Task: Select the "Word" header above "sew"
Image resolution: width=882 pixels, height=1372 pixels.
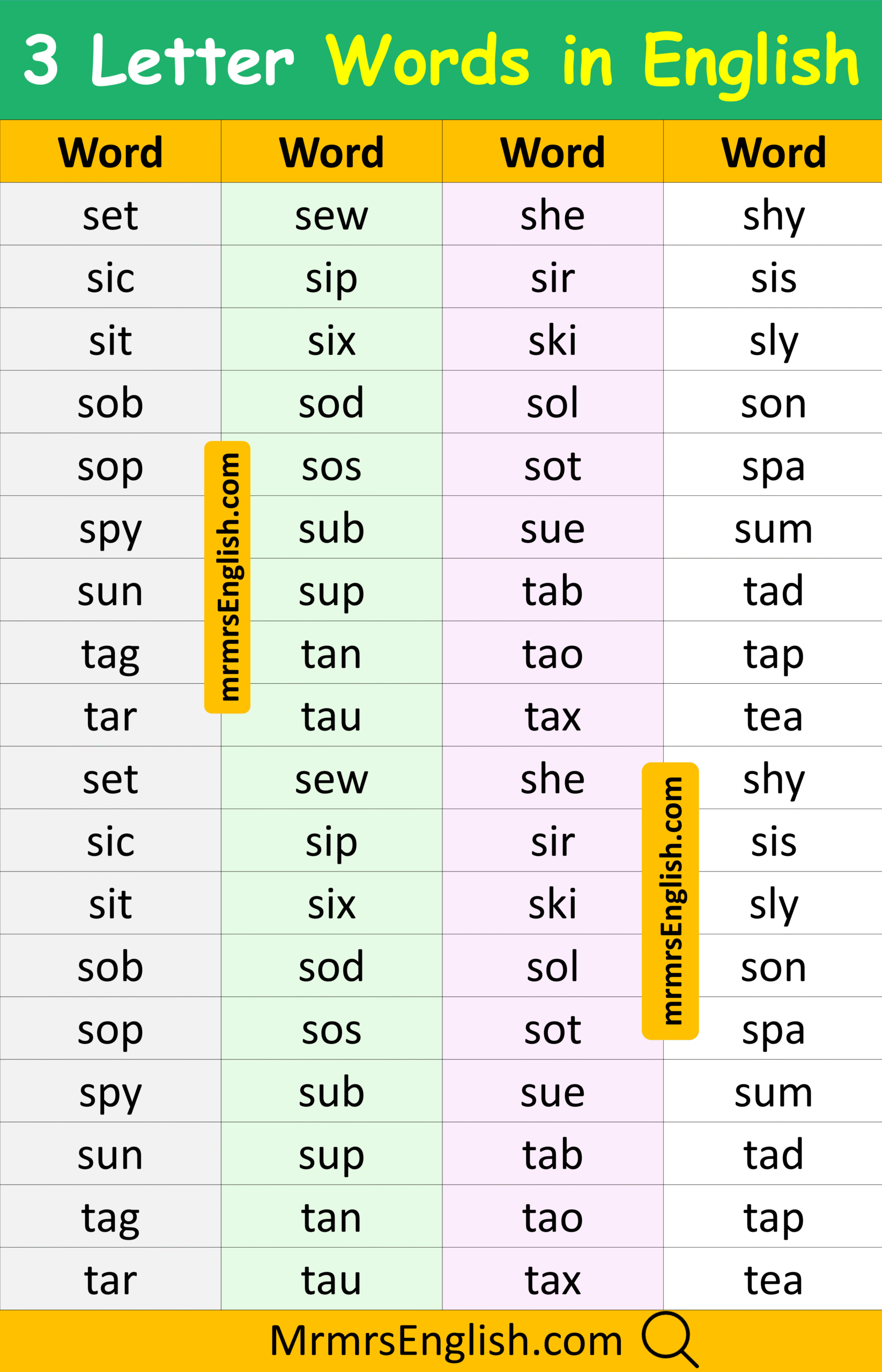Action: coord(331,152)
